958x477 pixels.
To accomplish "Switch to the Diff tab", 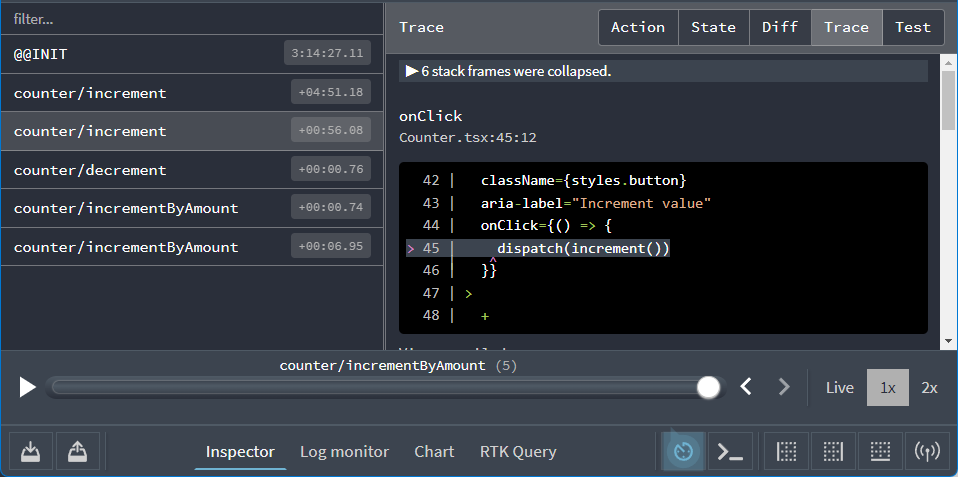I will (780, 27).
